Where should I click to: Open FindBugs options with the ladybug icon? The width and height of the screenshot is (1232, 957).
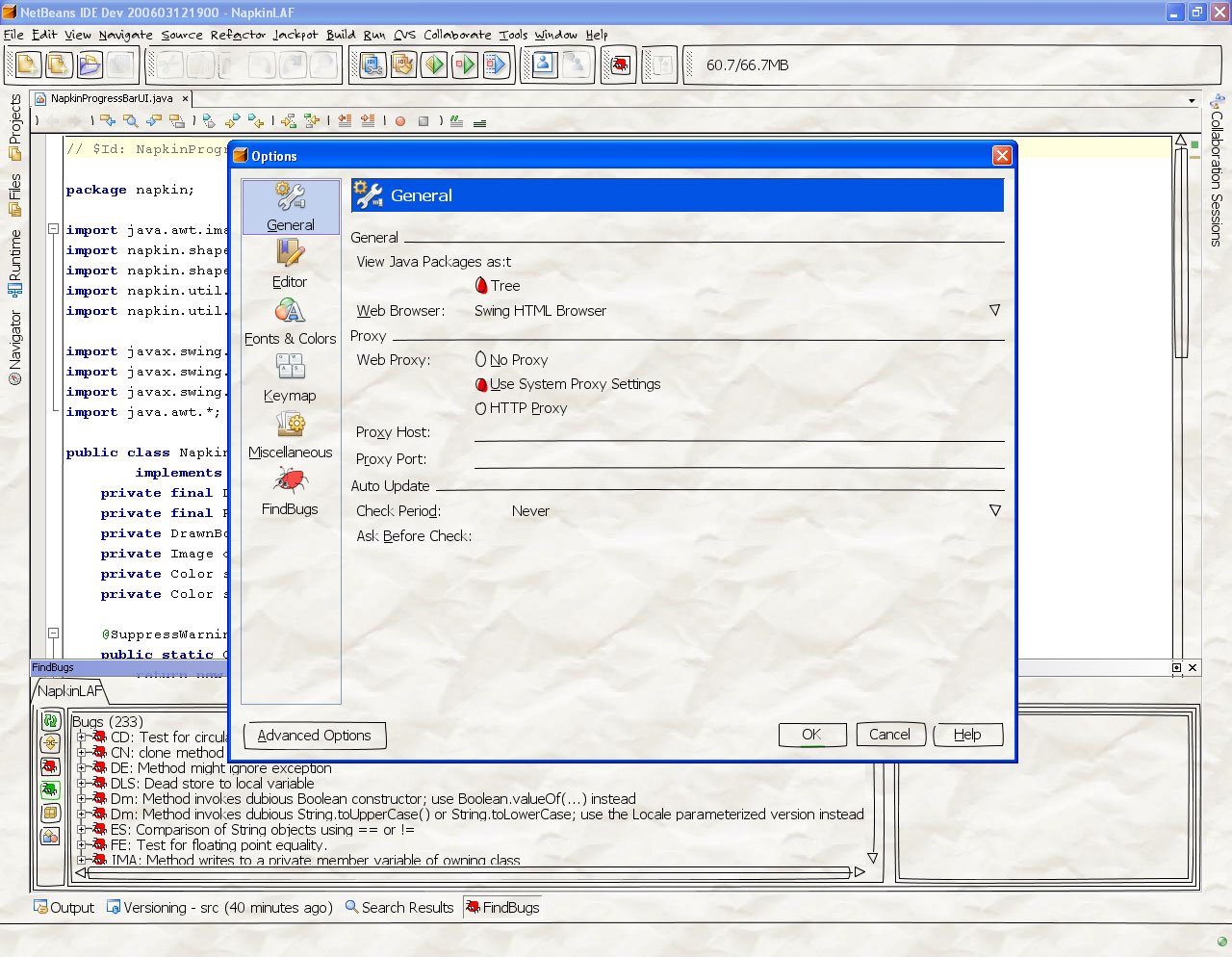pyautogui.click(x=290, y=491)
